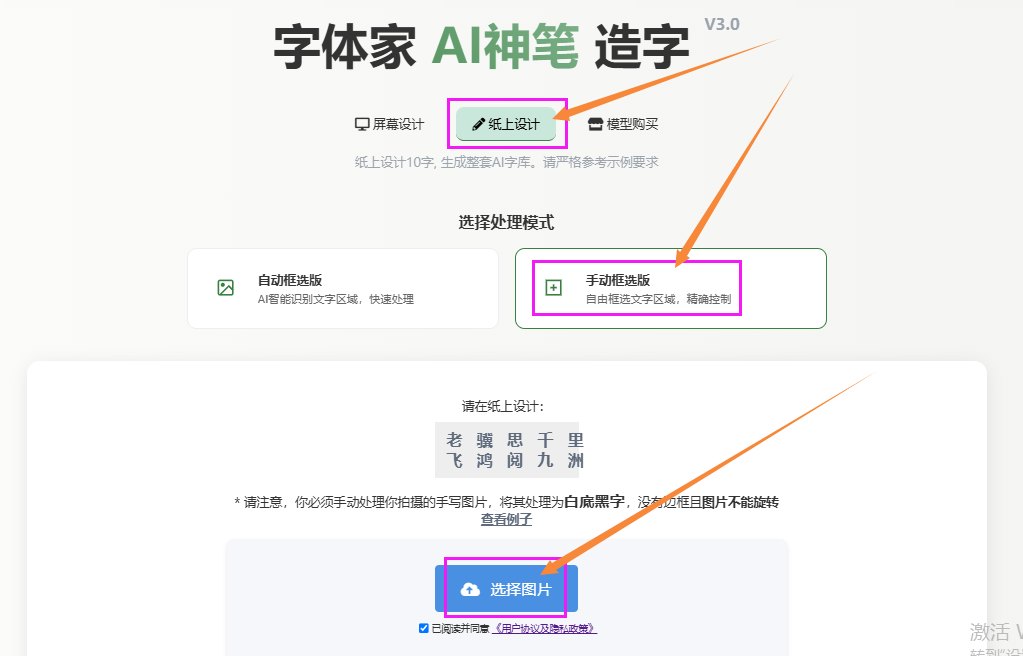Select the 纸上设计 tab
The width and height of the screenshot is (1023, 656).
506,124
